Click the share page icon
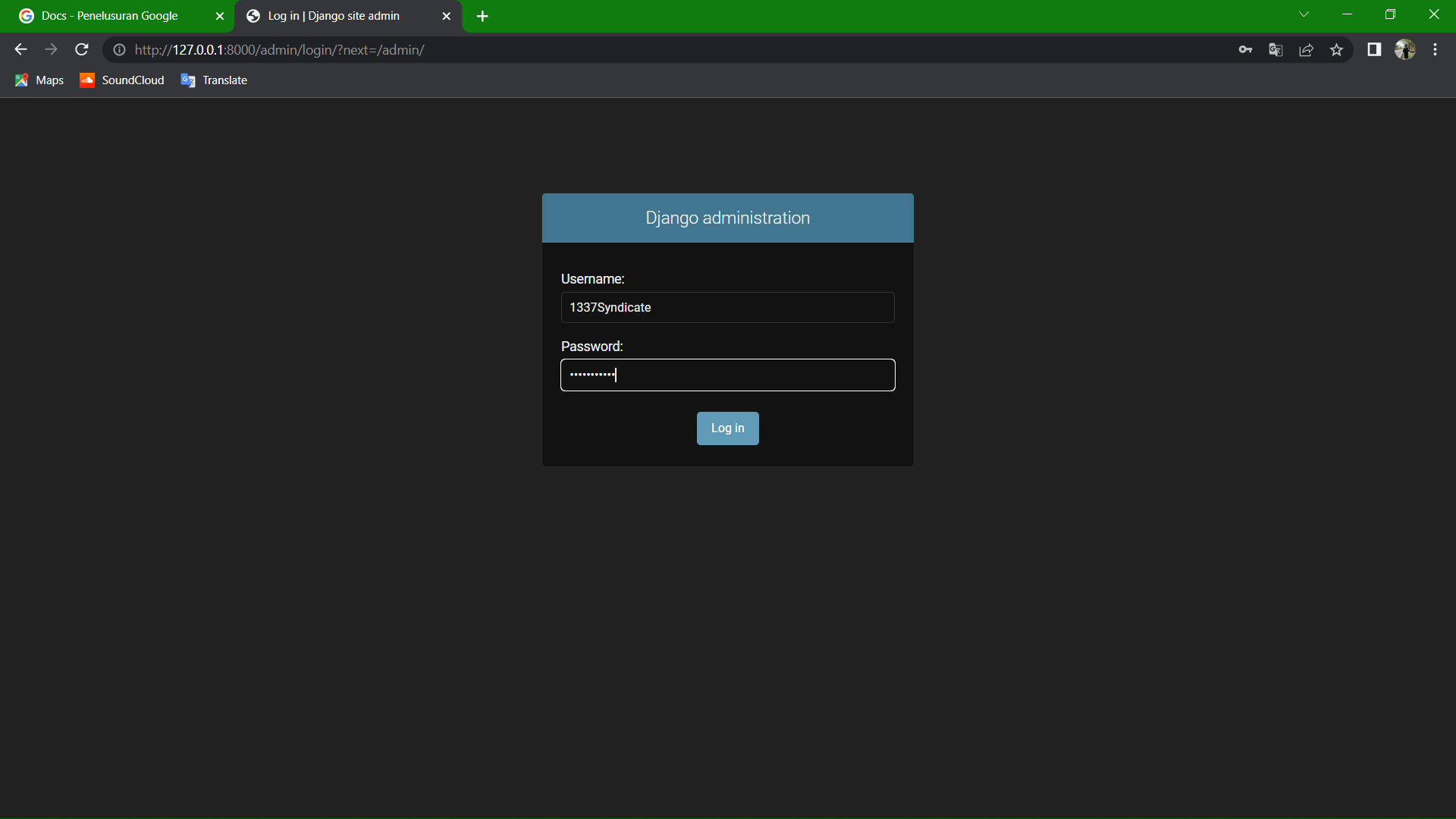The height and width of the screenshot is (819, 1456). pyautogui.click(x=1306, y=50)
